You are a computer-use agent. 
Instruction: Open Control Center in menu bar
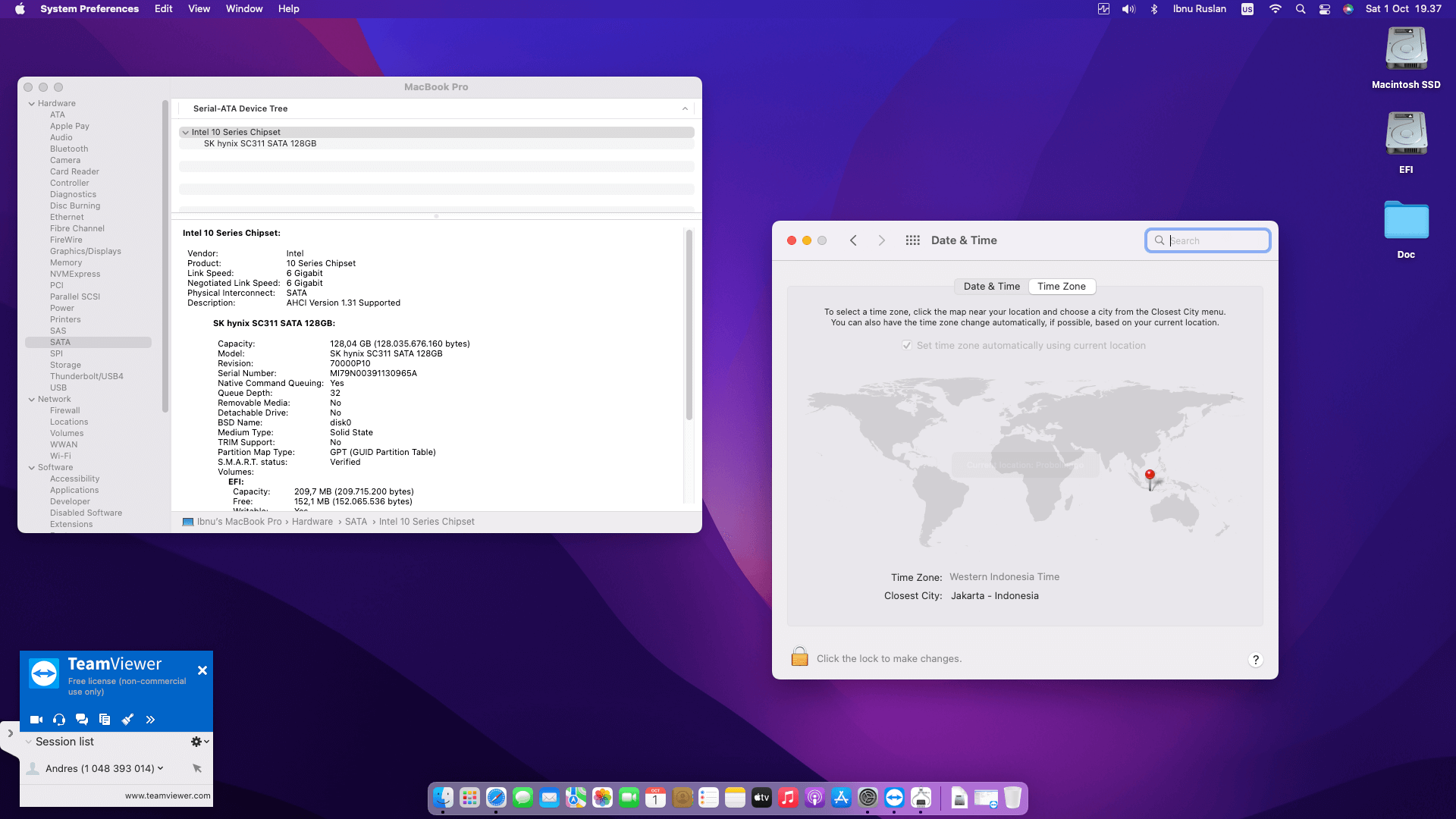1325,9
